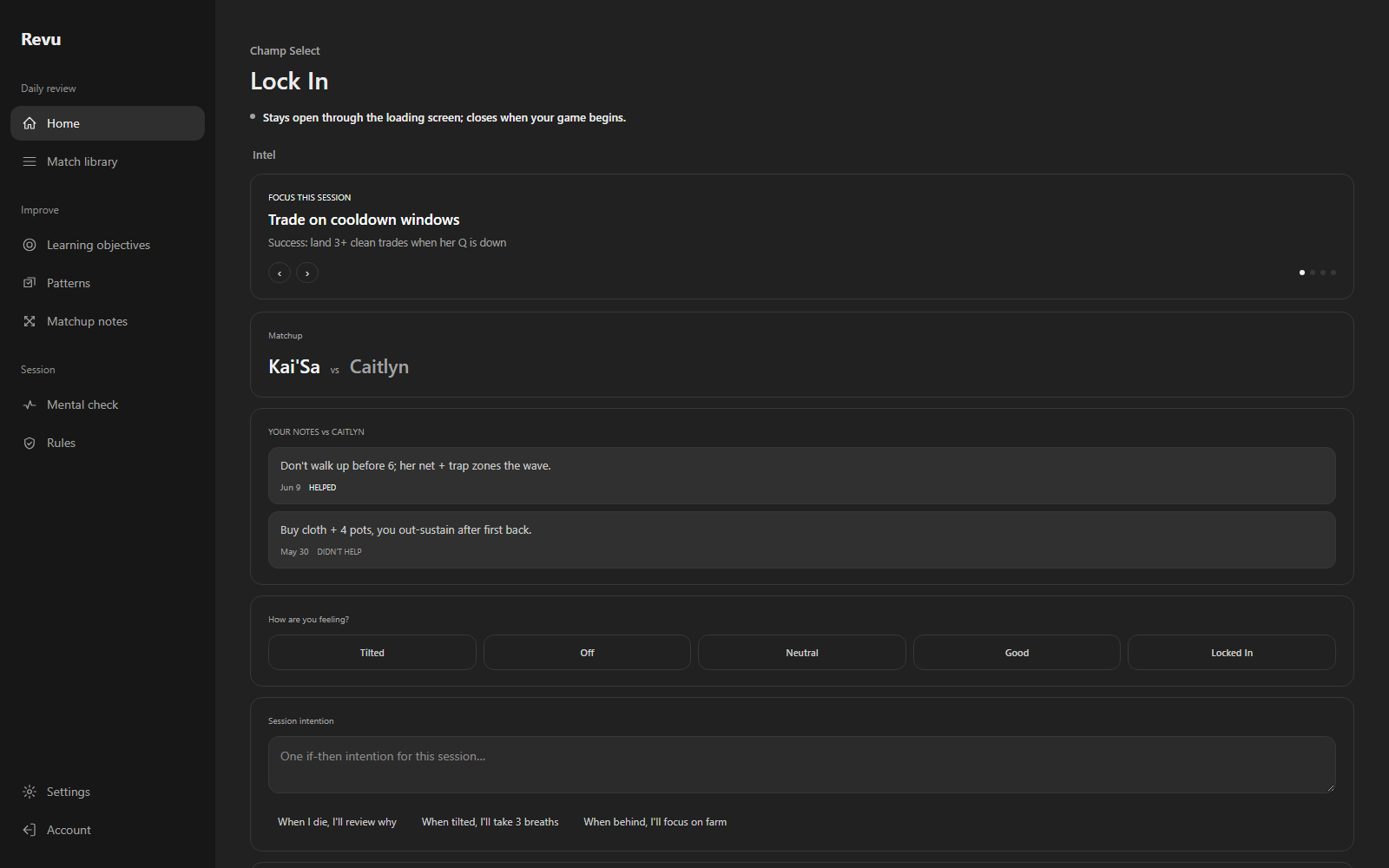Open Mental check page

coord(108,404)
